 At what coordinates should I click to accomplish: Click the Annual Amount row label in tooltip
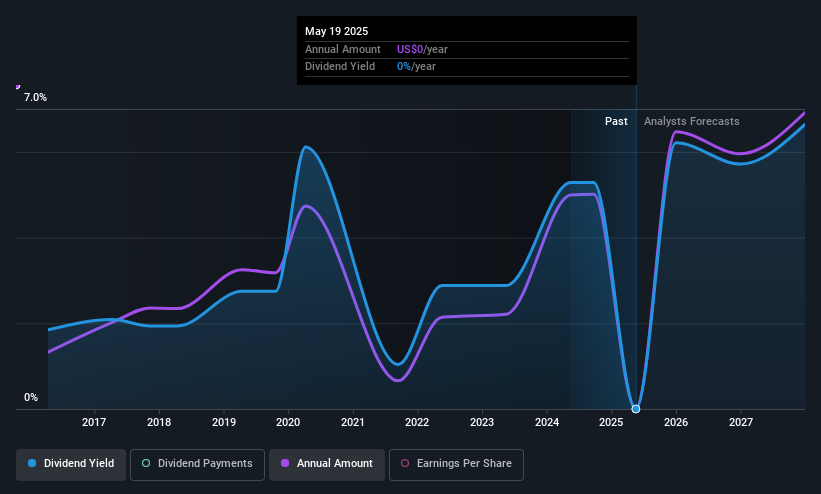343,49
